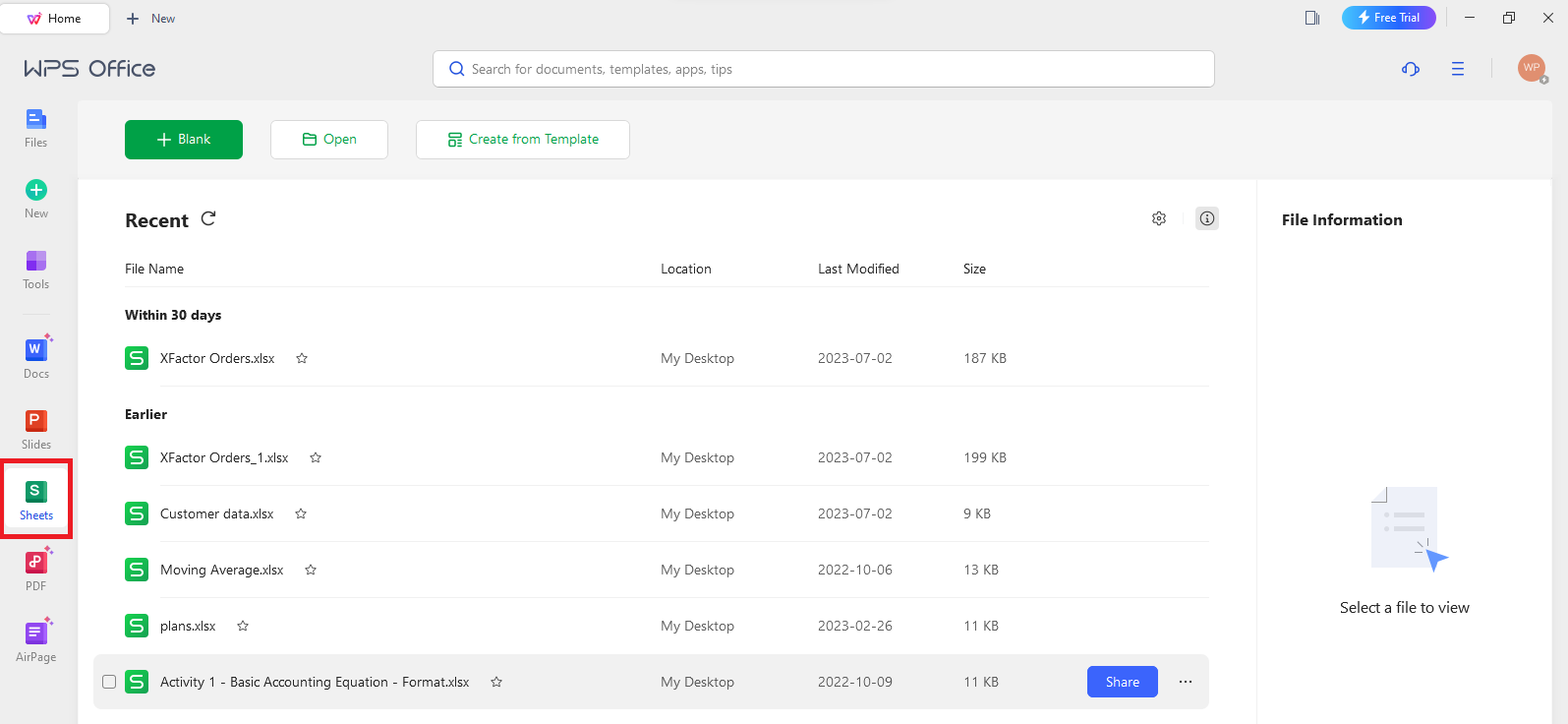Click the Open file button
Viewport: 1568px width, 724px height.
pos(329,140)
